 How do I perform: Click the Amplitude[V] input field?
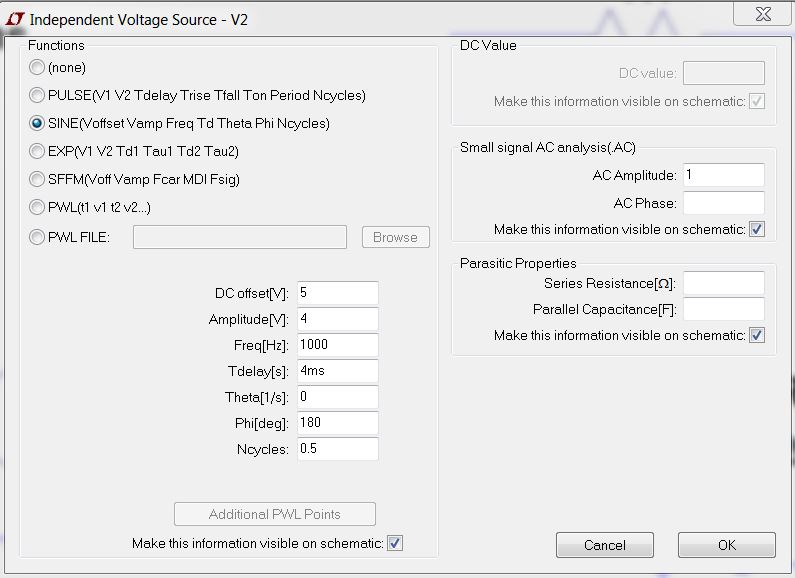click(x=338, y=319)
